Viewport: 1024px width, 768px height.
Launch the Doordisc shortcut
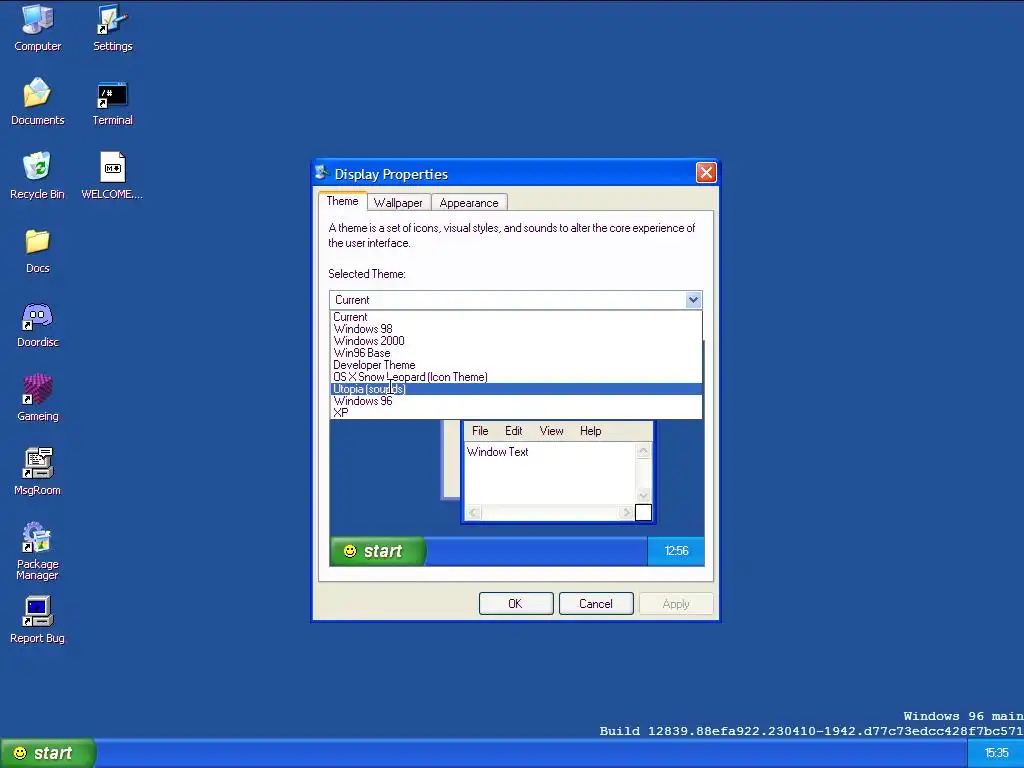pyautogui.click(x=37, y=323)
